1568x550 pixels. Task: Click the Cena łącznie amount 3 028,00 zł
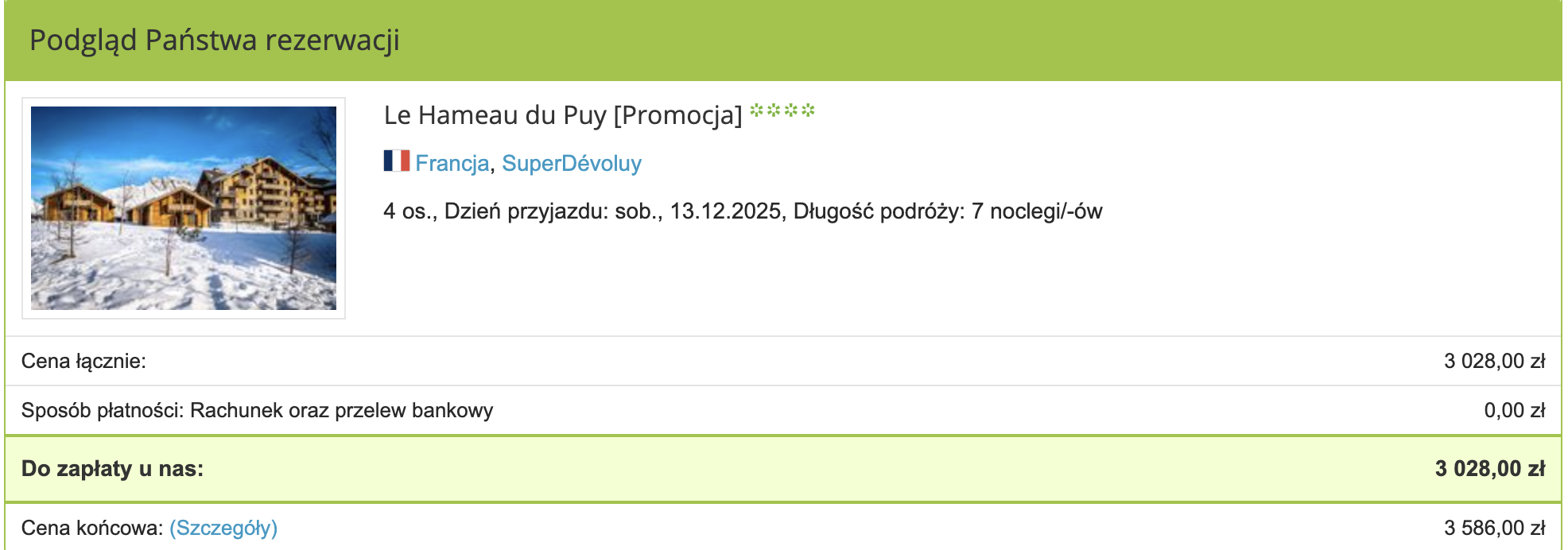1494,362
